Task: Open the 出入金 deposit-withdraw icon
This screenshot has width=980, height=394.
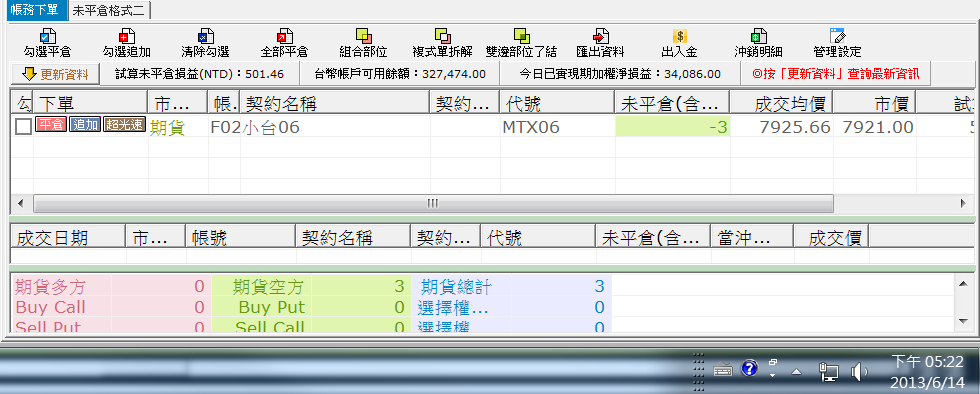Action: tap(679, 36)
